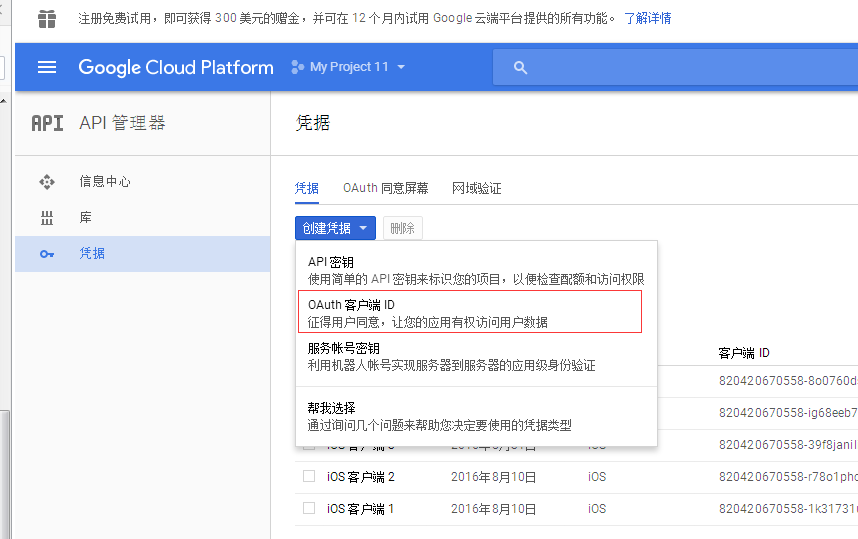858x539 pixels.
Task: Open the 了解详情 link
Action: tap(648, 19)
